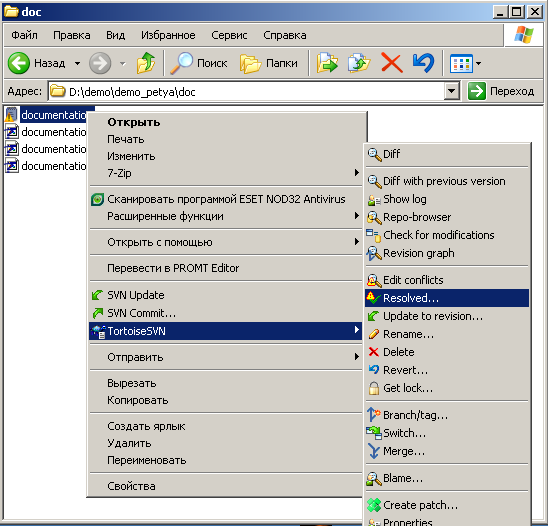
Task: Run SVN Update from context menu
Action: pyautogui.click(x=225, y=295)
